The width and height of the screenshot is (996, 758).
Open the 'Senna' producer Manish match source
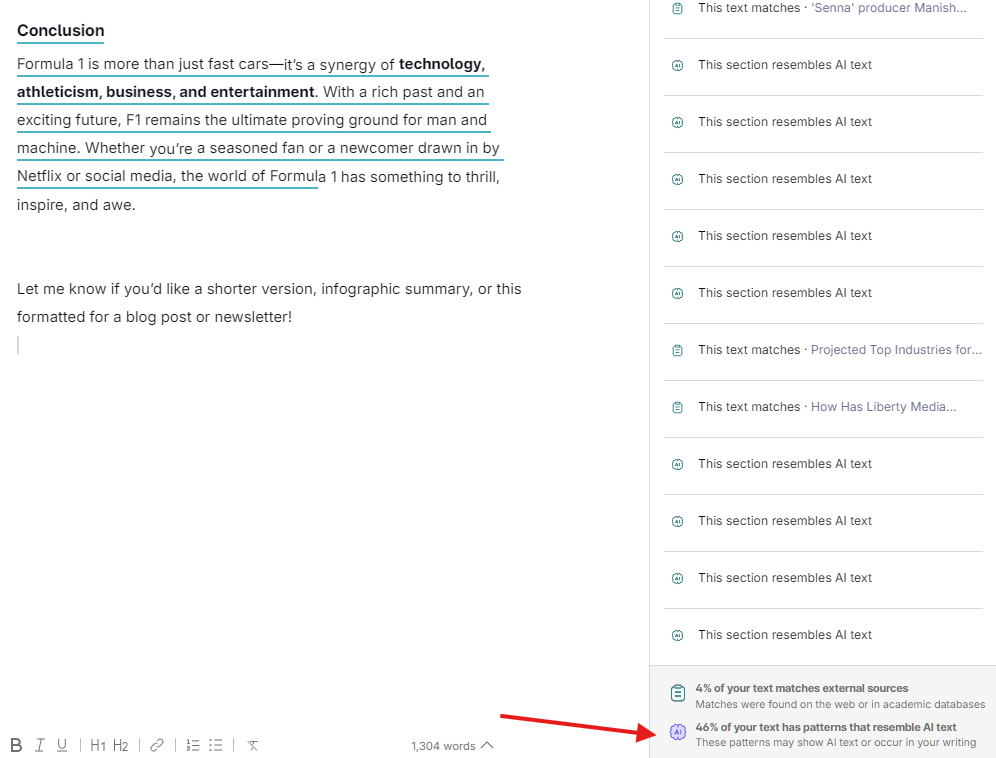[x=888, y=8]
